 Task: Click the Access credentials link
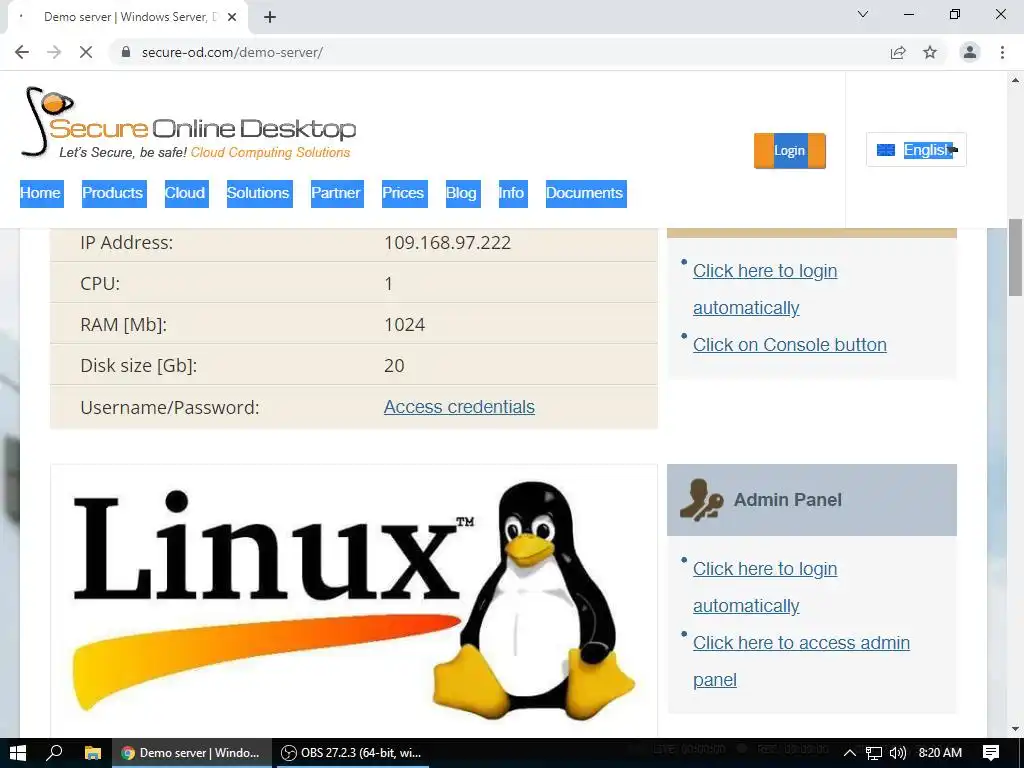tap(459, 407)
